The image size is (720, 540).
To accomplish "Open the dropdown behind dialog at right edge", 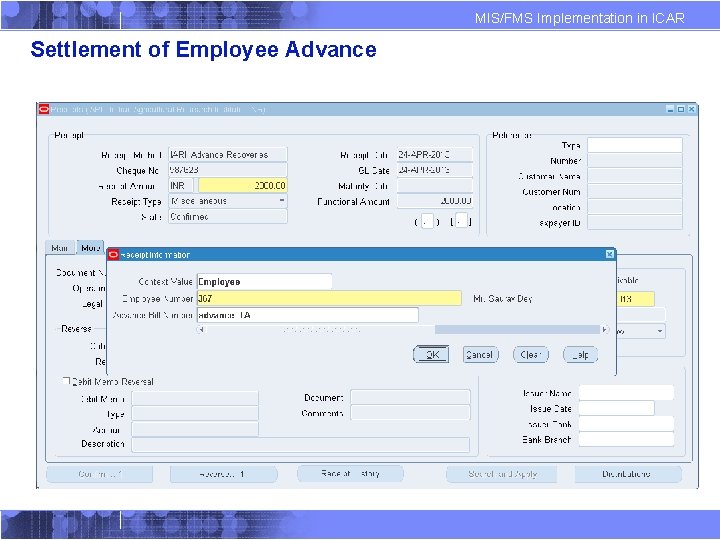I will [660, 331].
